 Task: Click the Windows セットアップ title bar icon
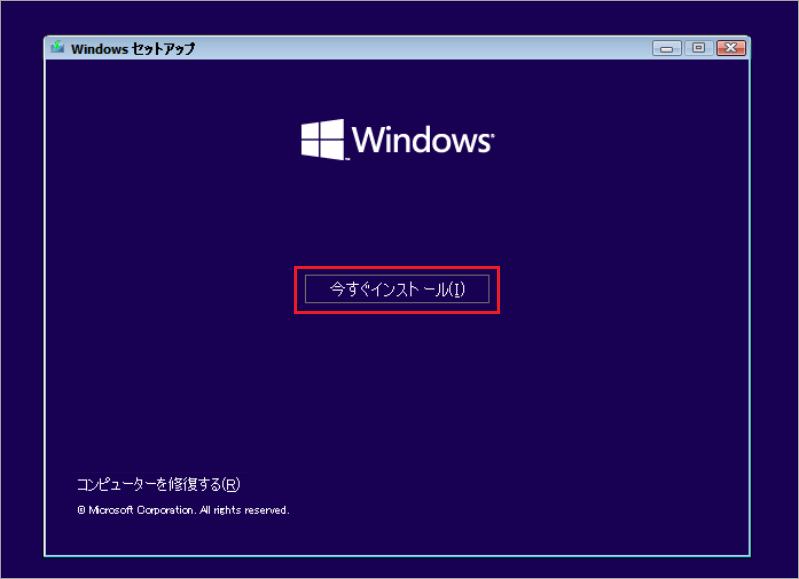(x=58, y=47)
